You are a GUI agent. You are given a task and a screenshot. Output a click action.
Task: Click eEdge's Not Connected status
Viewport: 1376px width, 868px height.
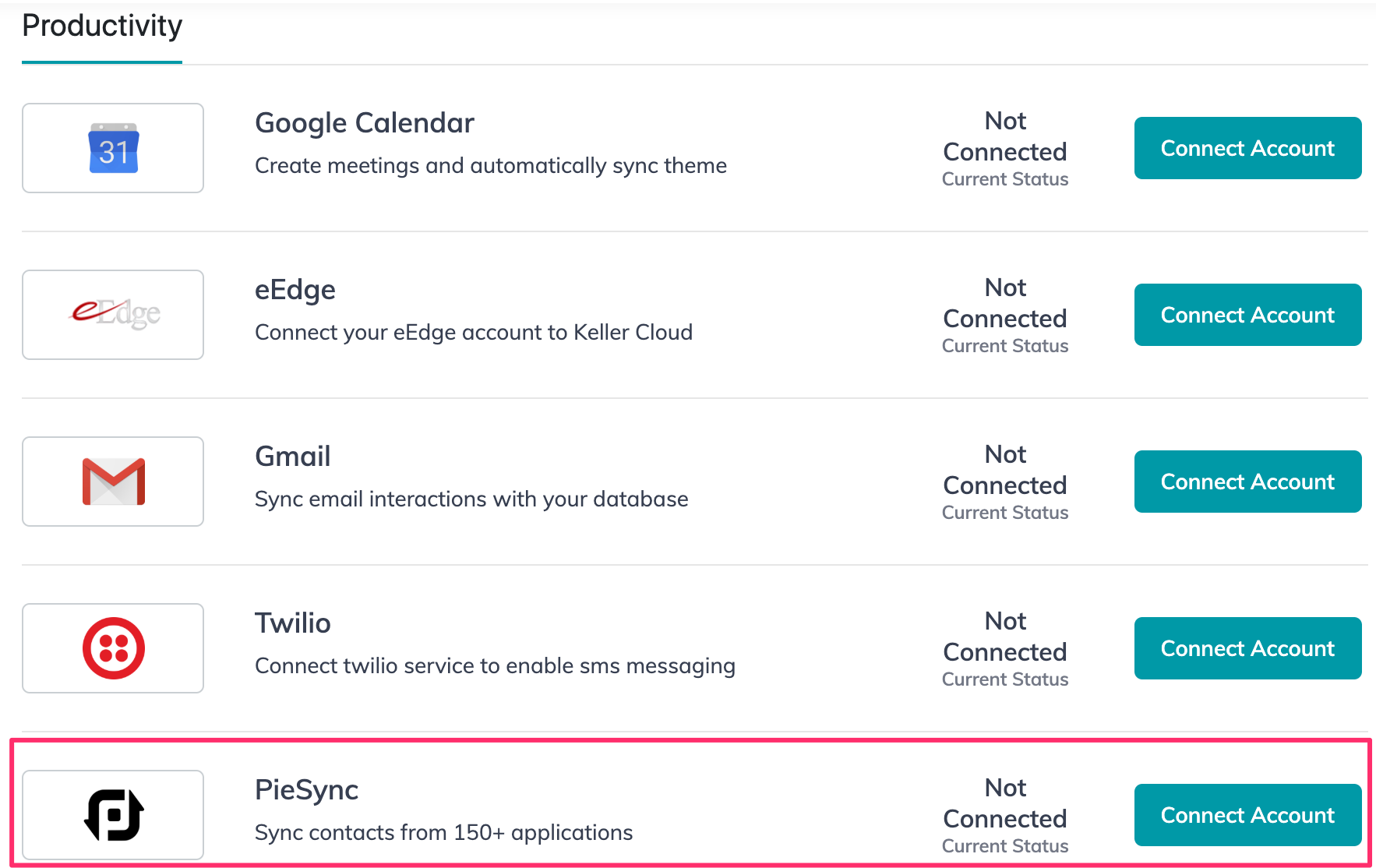point(1005,303)
